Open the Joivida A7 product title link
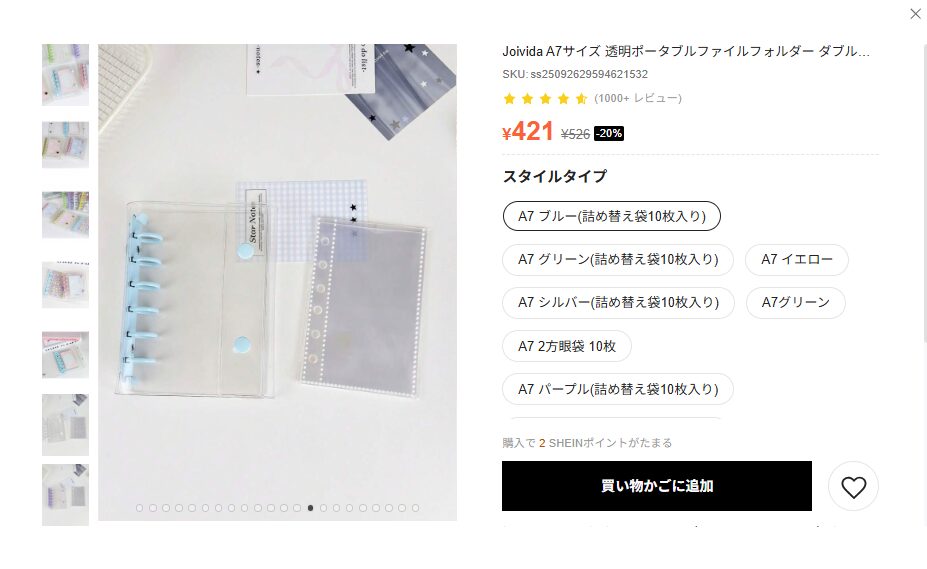Screen dimensions: 927x569 click(x=686, y=51)
